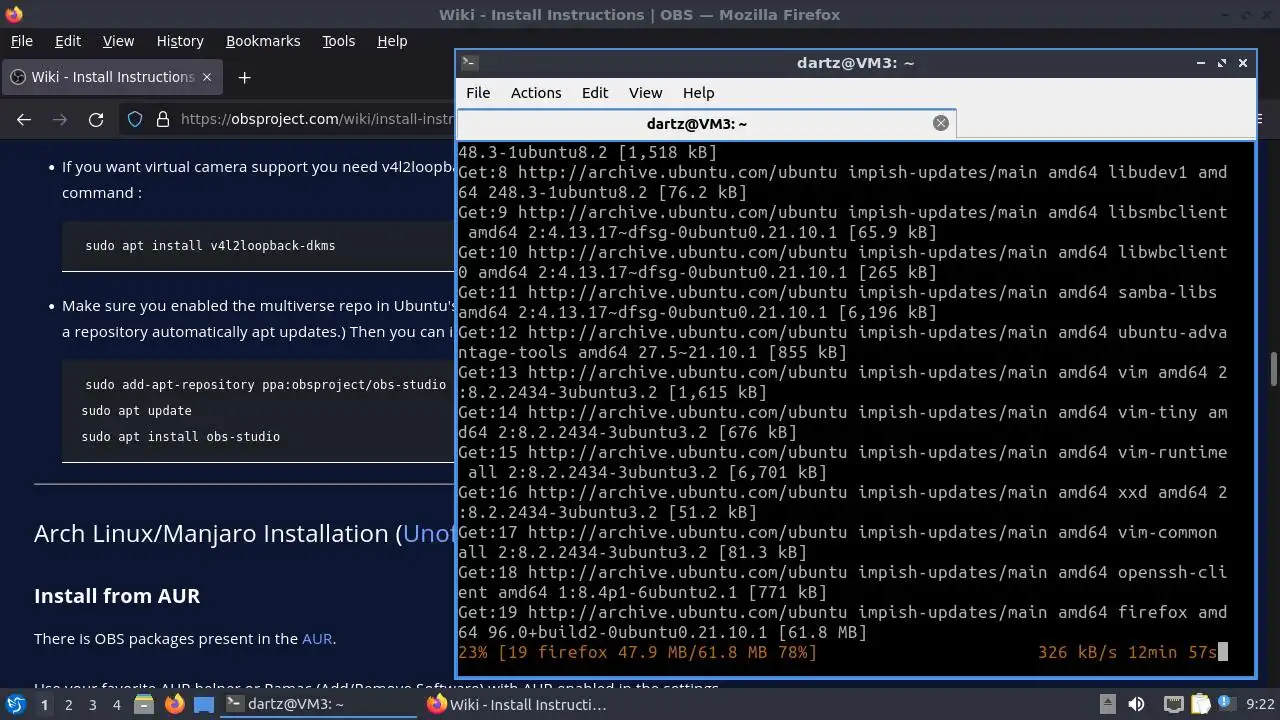Open Firefox Help menu
The height and width of the screenshot is (720, 1280).
[392, 41]
